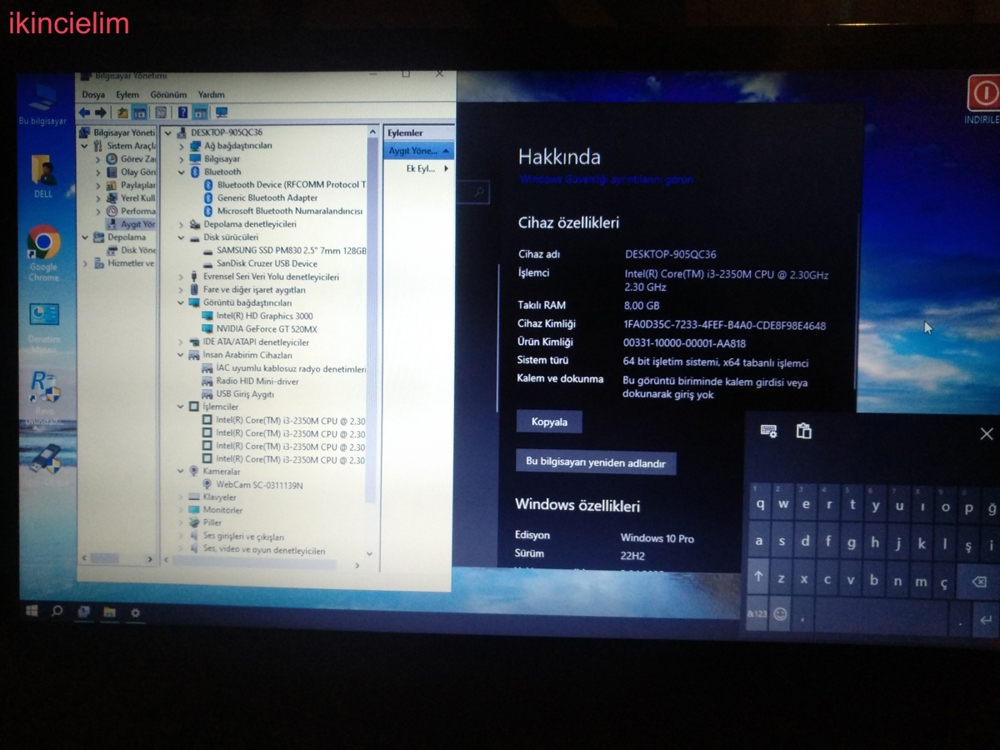
Task: Click the monitor scan hardware toolbar icon
Action: (221, 113)
